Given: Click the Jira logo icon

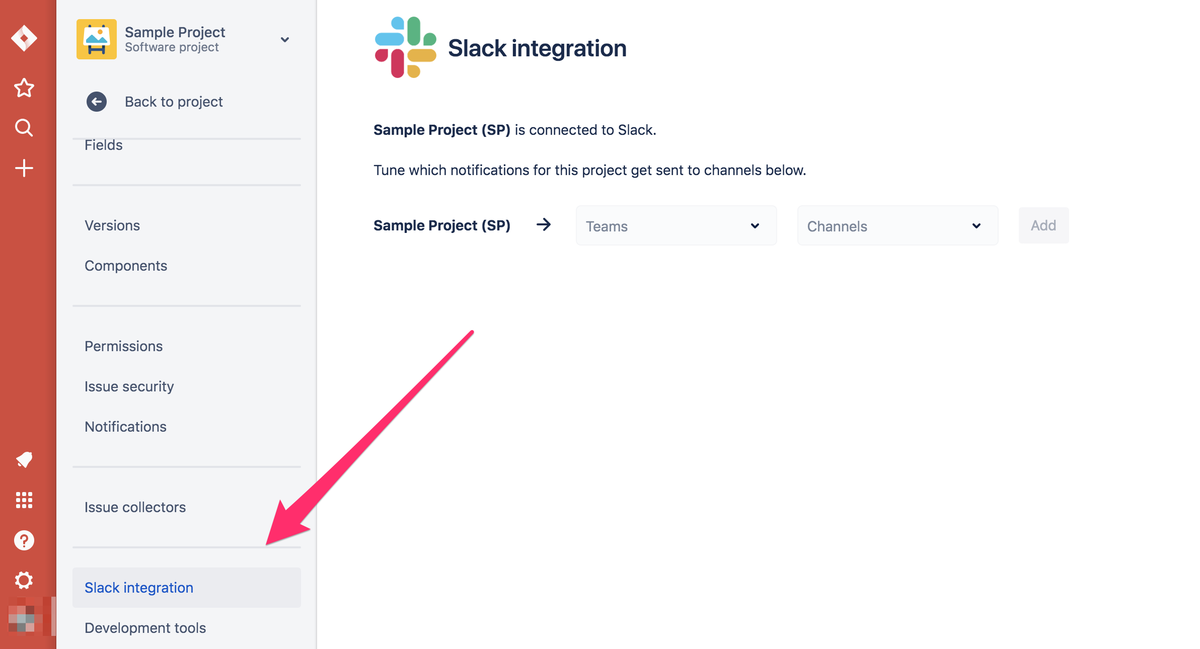Looking at the screenshot, I should tap(24, 38).
